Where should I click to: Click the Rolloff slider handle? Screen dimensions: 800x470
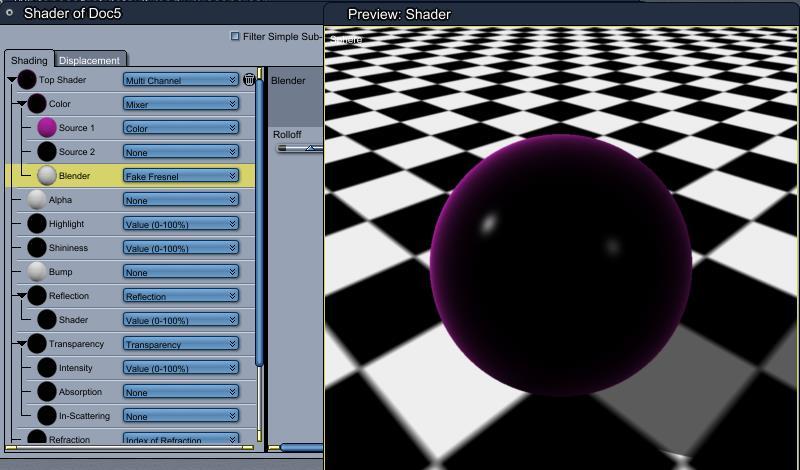[x=312, y=148]
